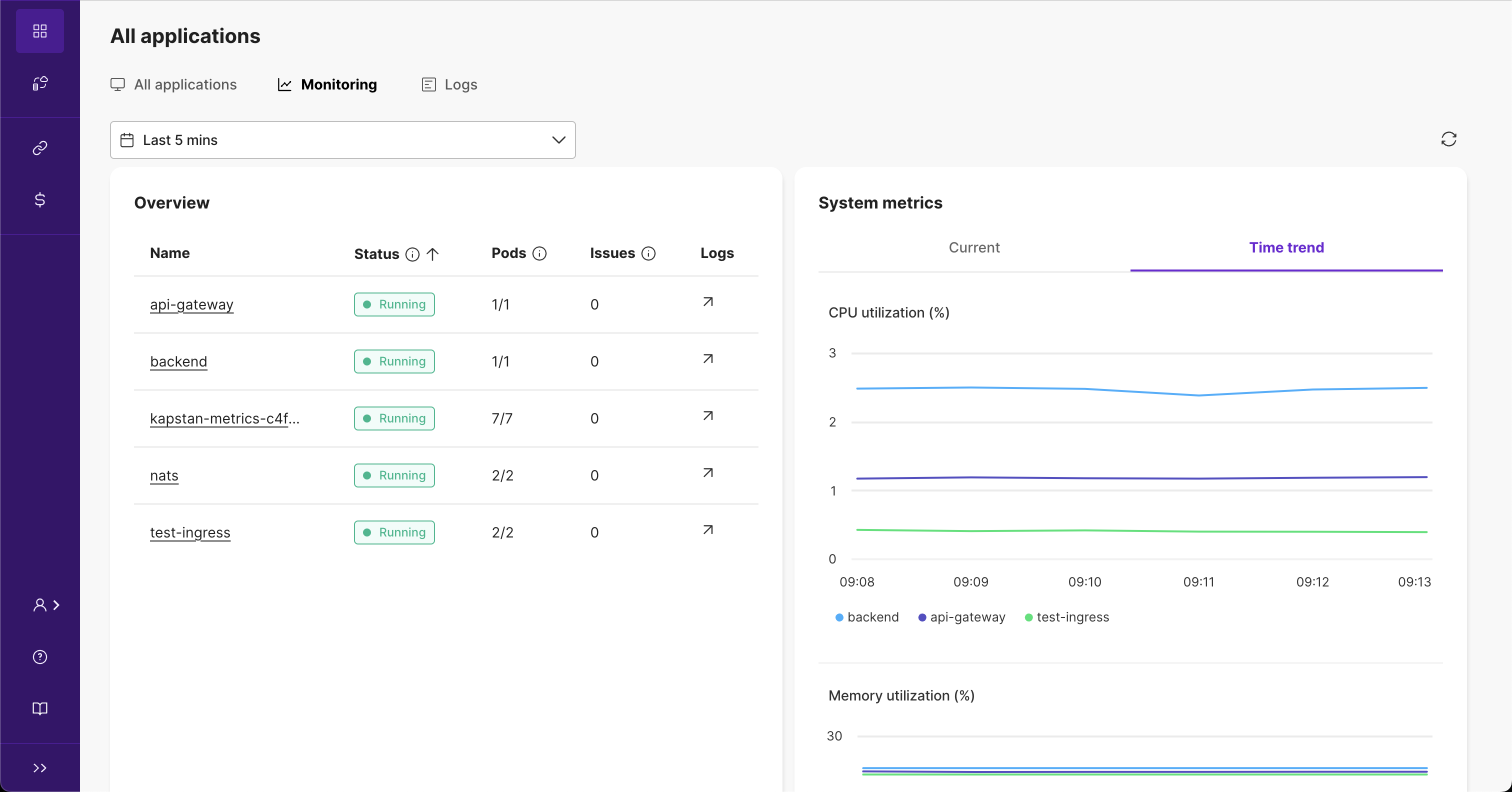1512x792 pixels.
Task: Click the System metrics heading
Action: click(880, 202)
